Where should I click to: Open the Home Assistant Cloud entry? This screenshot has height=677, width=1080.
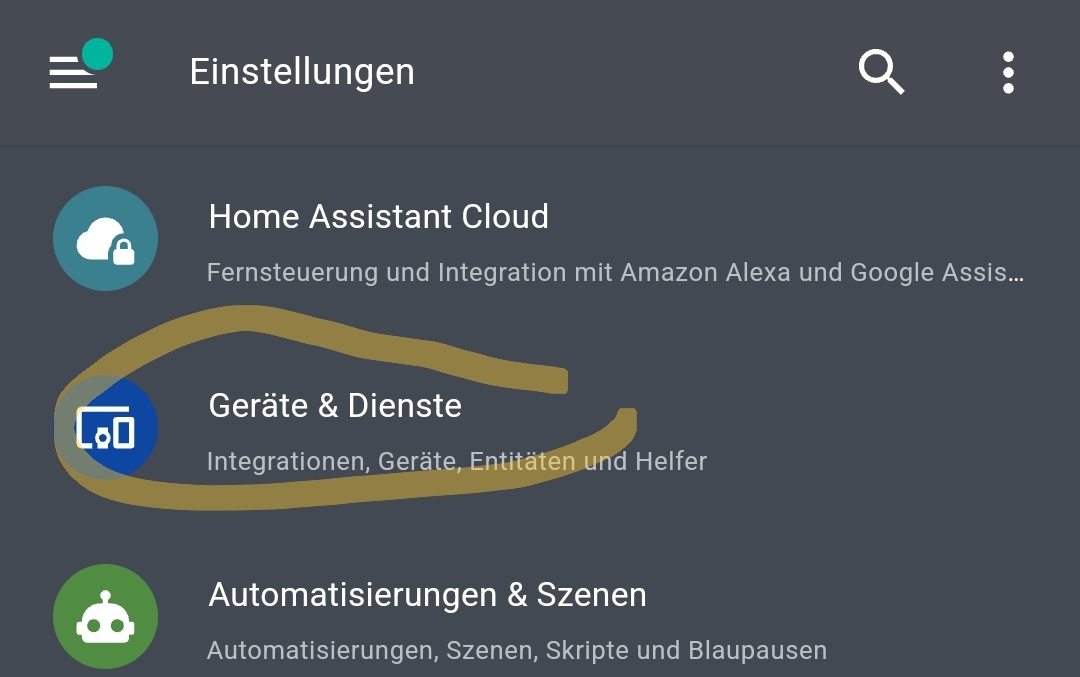(x=378, y=217)
